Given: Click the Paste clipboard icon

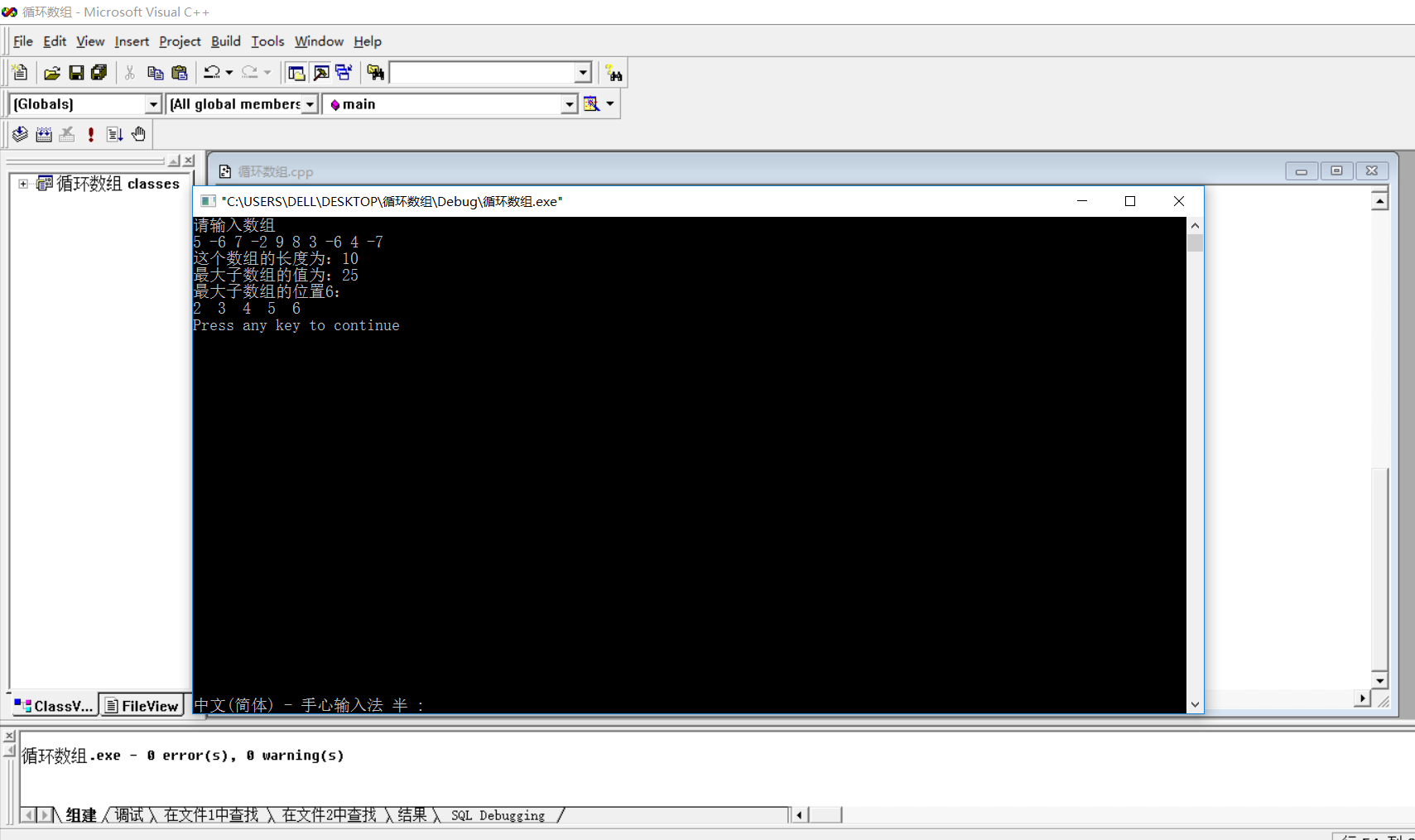Looking at the screenshot, I should point(179,73).
